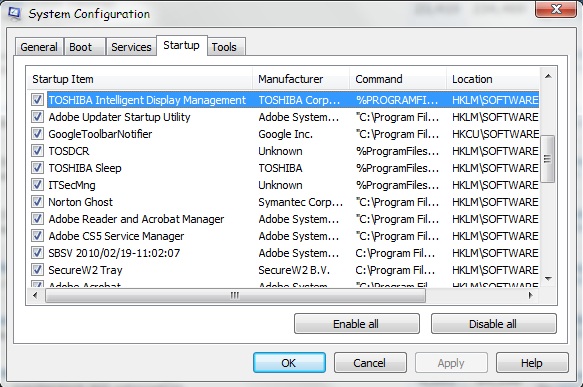The image size is (583, 387).
Task: Select the Norton Ghost row name
Action: point(80,202)
